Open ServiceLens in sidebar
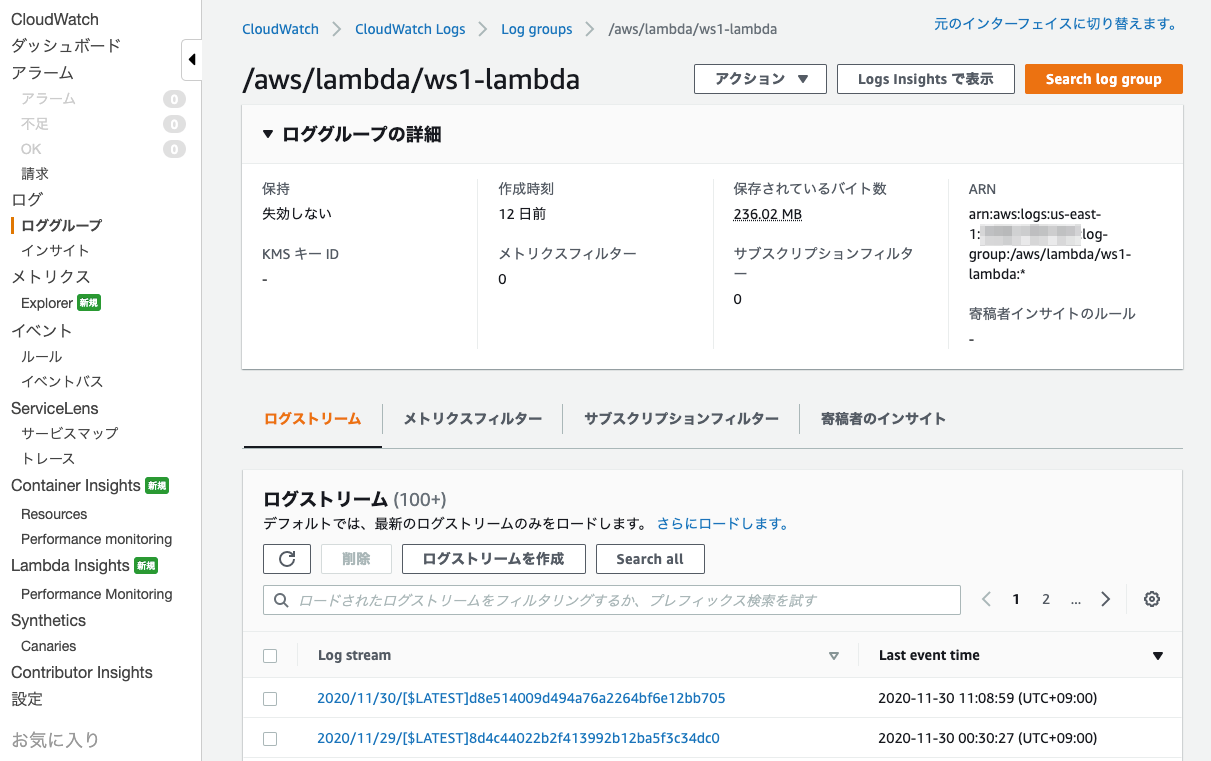The height and width of the screenshot is (761, 1211). click(55, 409)
